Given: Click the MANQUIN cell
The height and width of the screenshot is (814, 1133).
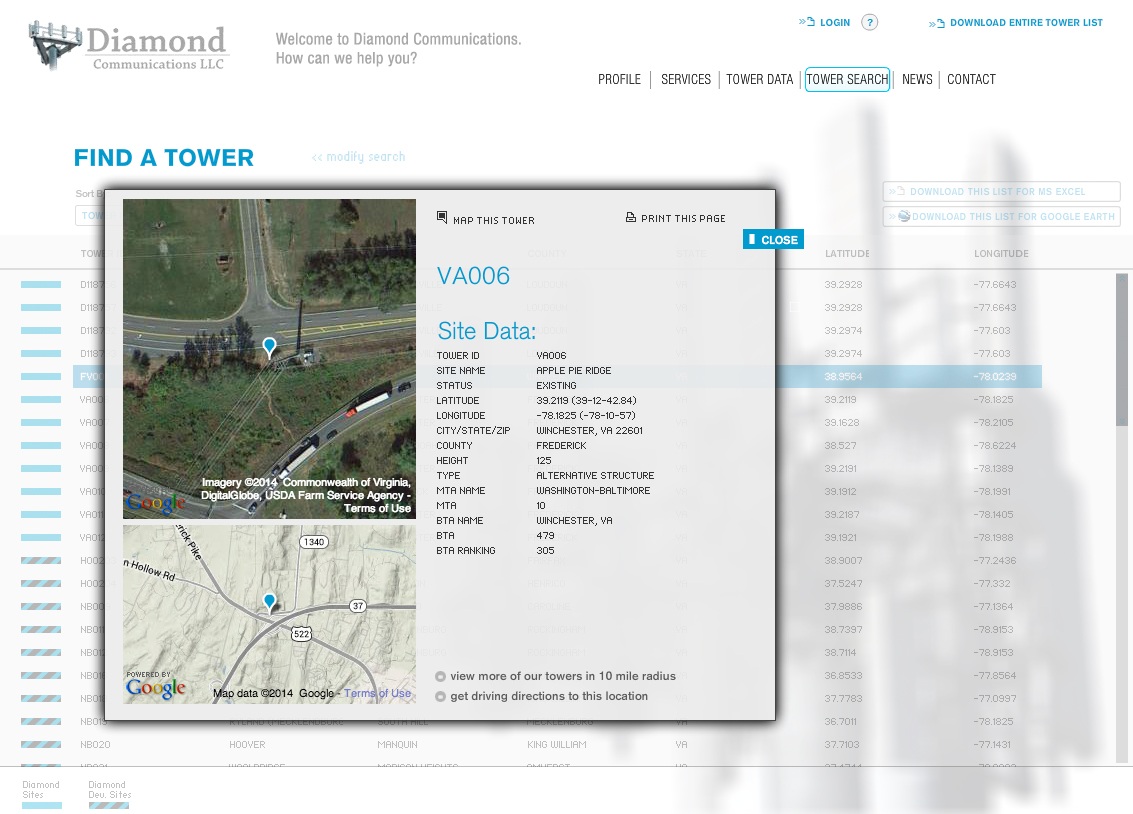Looking at the screenshot, I should click(x=397, y=745).
